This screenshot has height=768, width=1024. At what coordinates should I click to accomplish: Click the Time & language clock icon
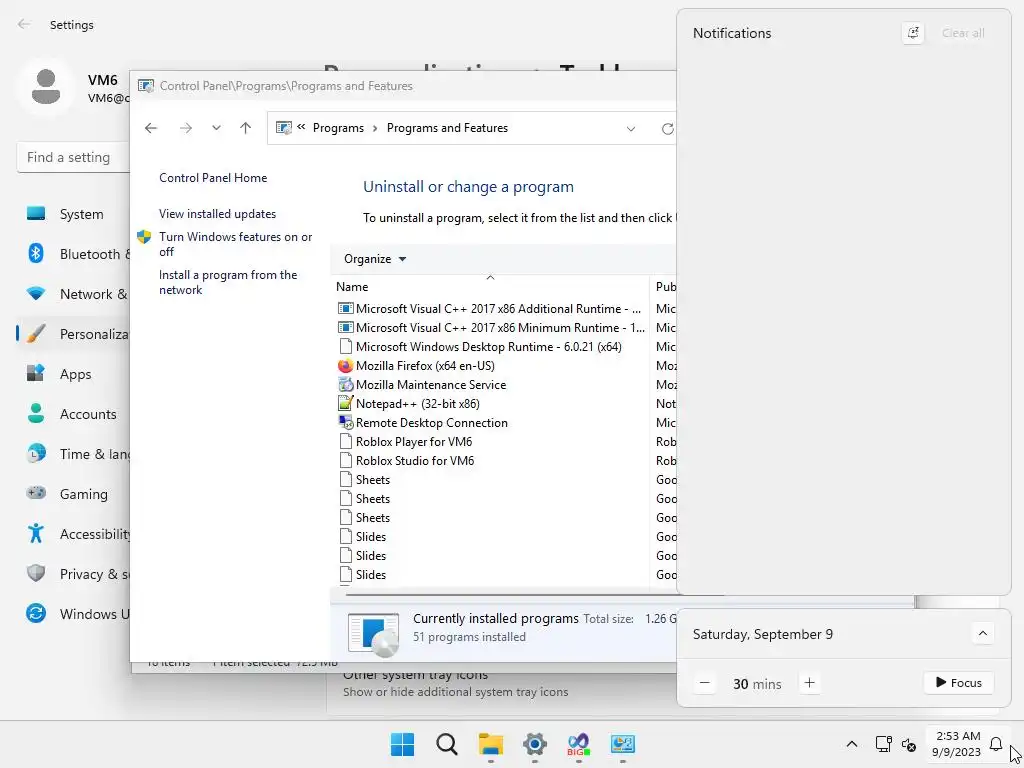click(36, 454)
